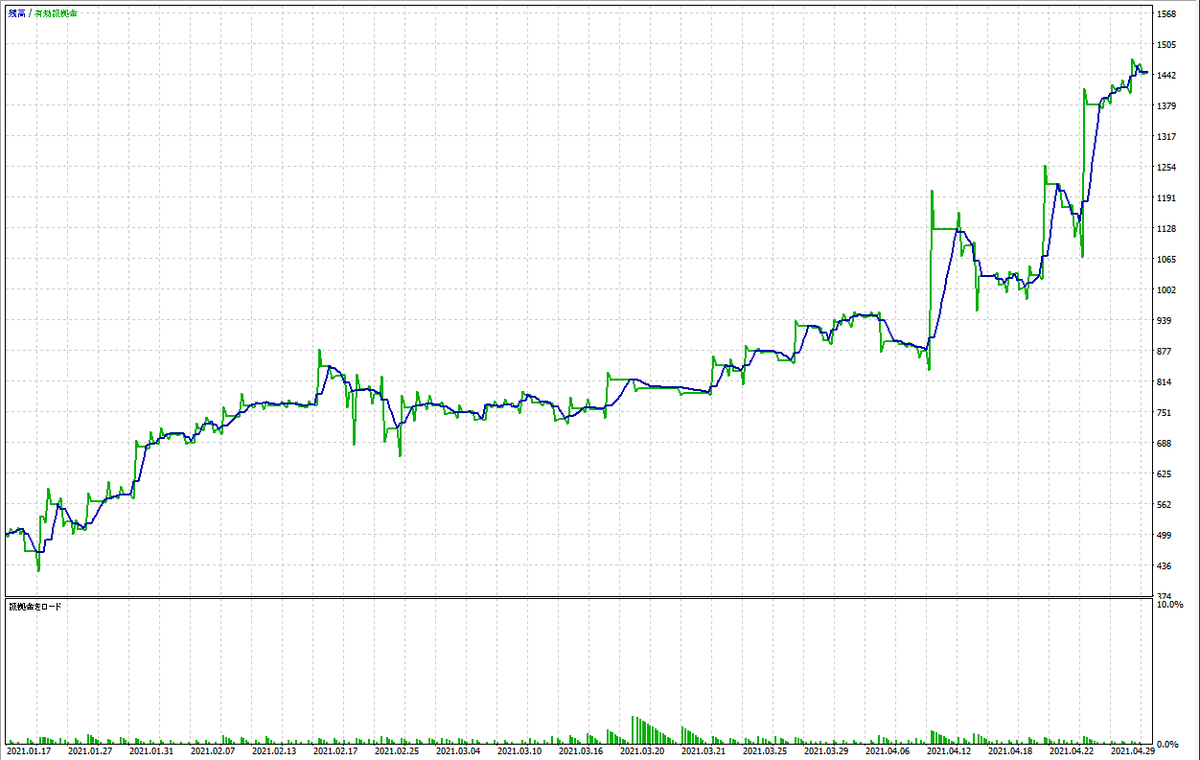
Task: Click the 2021.01.17 date label
Action: point(29,750)
